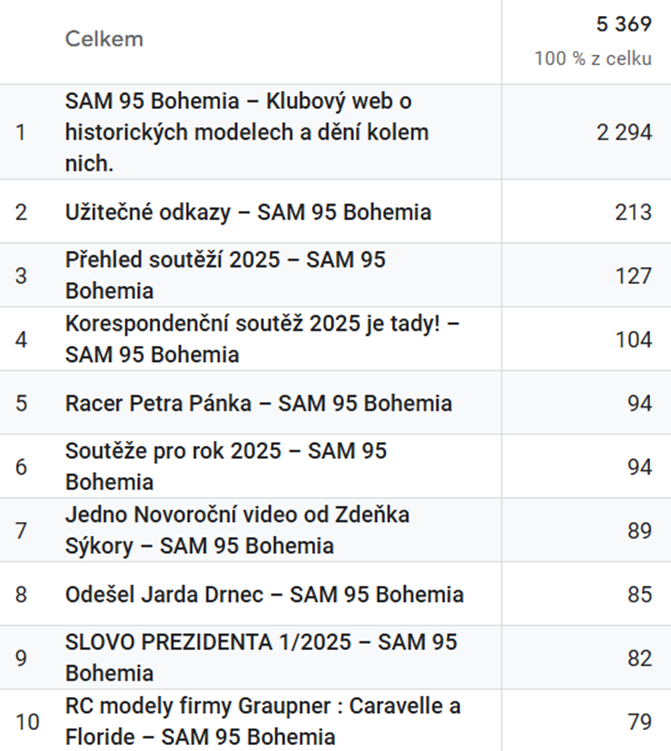
Task: Click the value 79 in row 10
Action: tap(639, 722)
